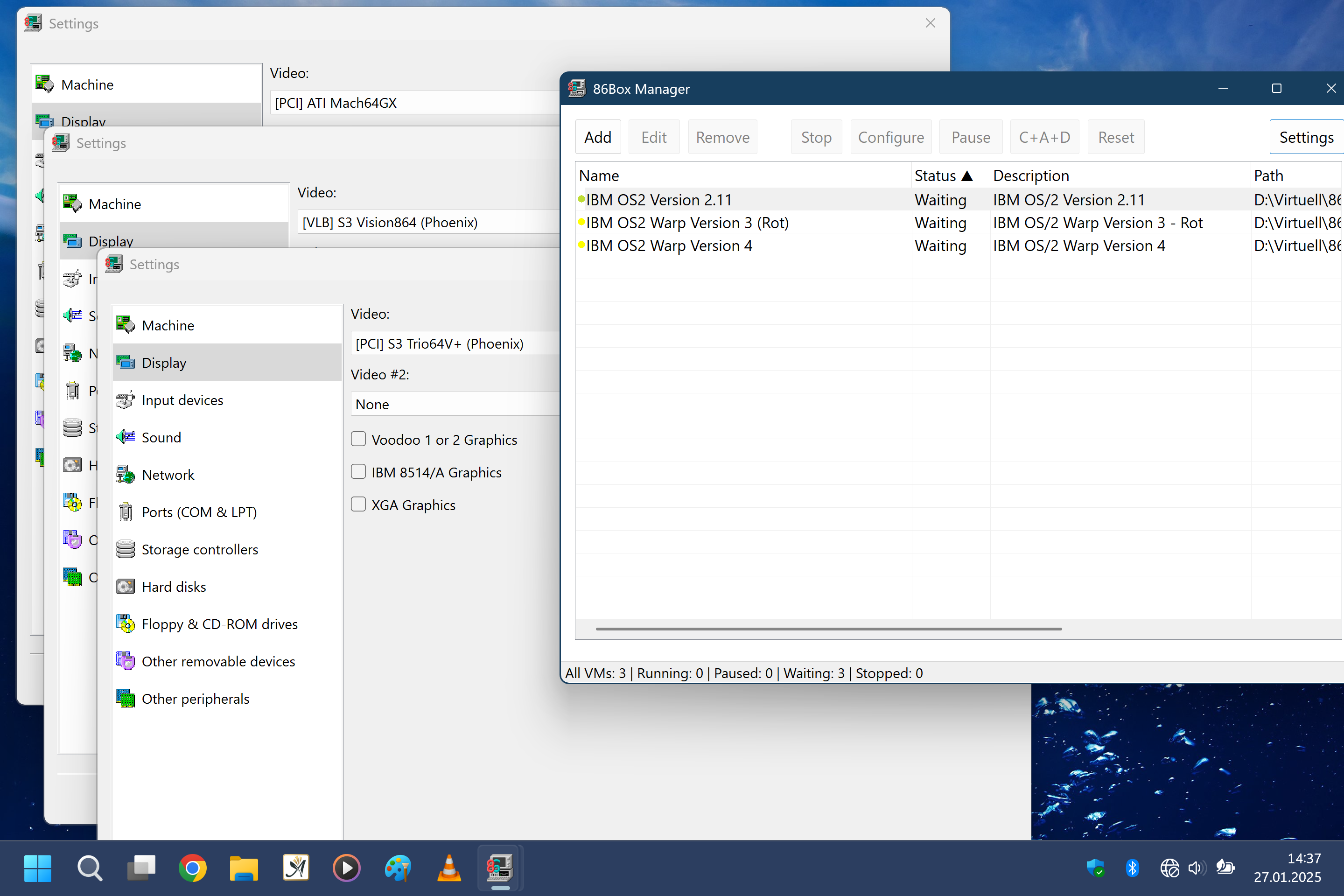Click the Other removable devices icon
Image resolution: width=1344 pixels, height=896 pixels.
125,661
